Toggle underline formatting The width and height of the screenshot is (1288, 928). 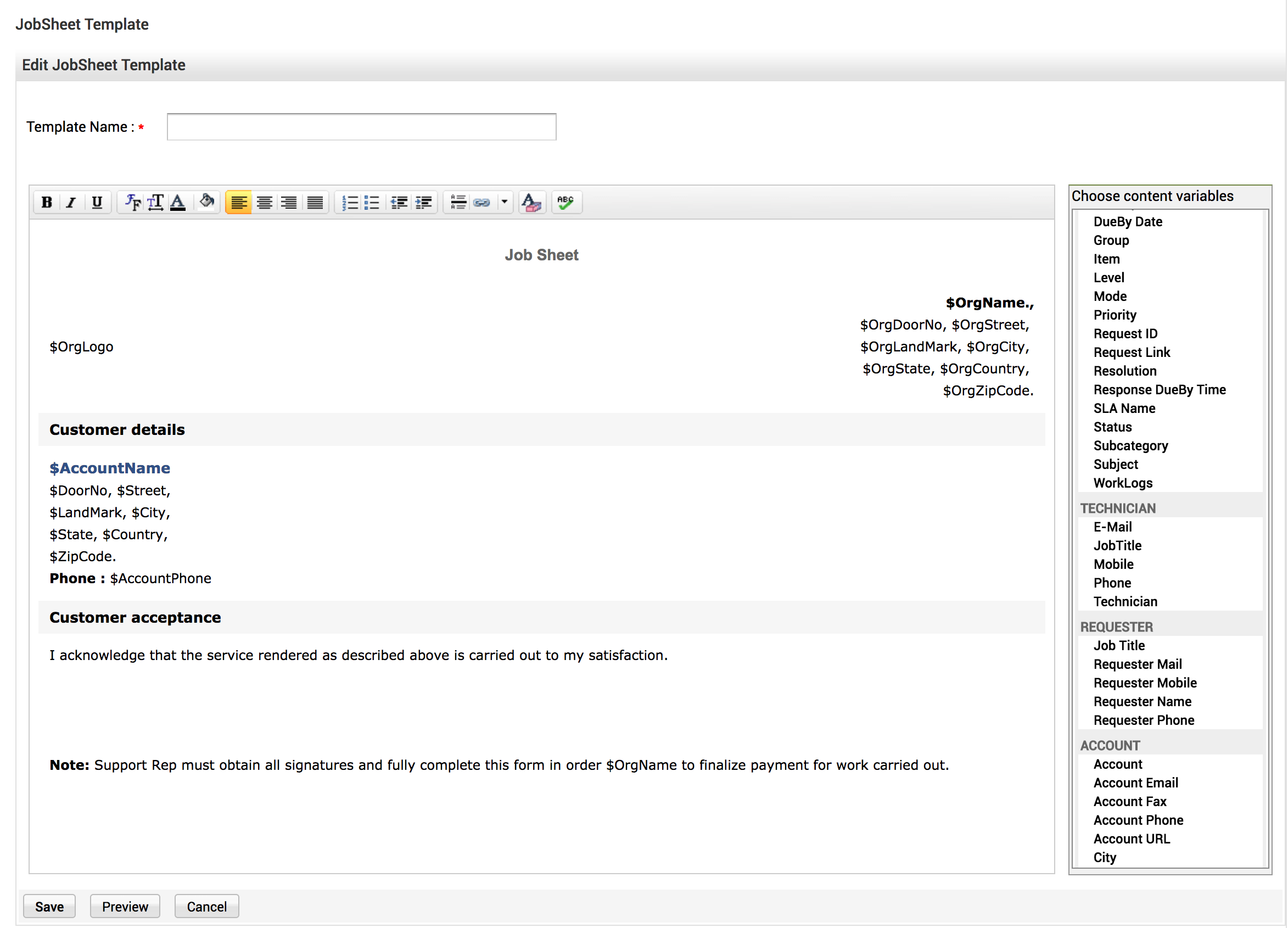click(x=97, y=202)
